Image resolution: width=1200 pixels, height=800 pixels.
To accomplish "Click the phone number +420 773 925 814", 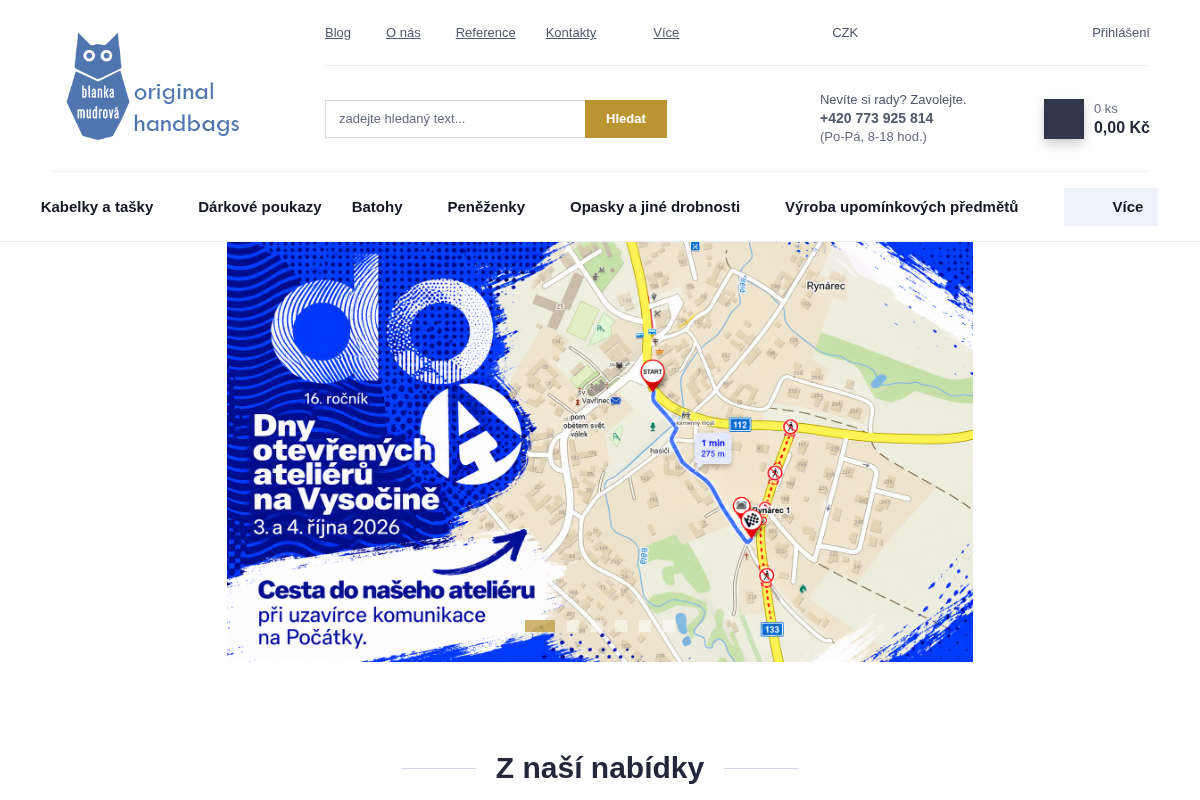I will point(876,118).
